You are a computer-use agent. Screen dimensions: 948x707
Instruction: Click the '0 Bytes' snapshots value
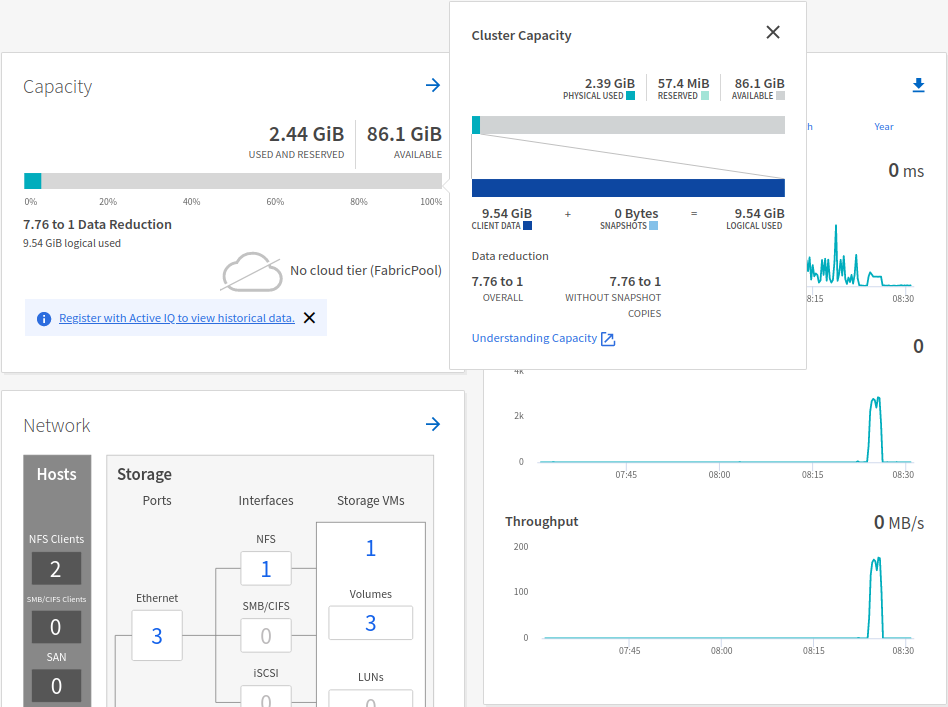(x=636, y=213)
